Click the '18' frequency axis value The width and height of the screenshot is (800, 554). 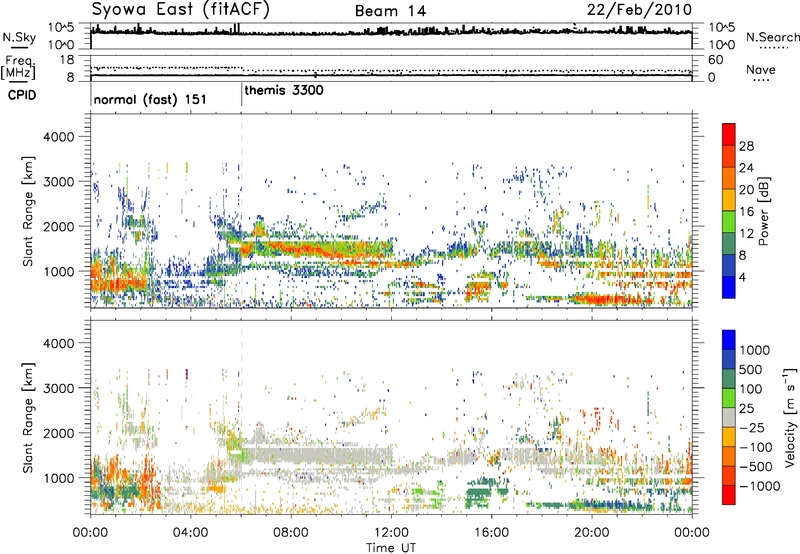point(67,60)
